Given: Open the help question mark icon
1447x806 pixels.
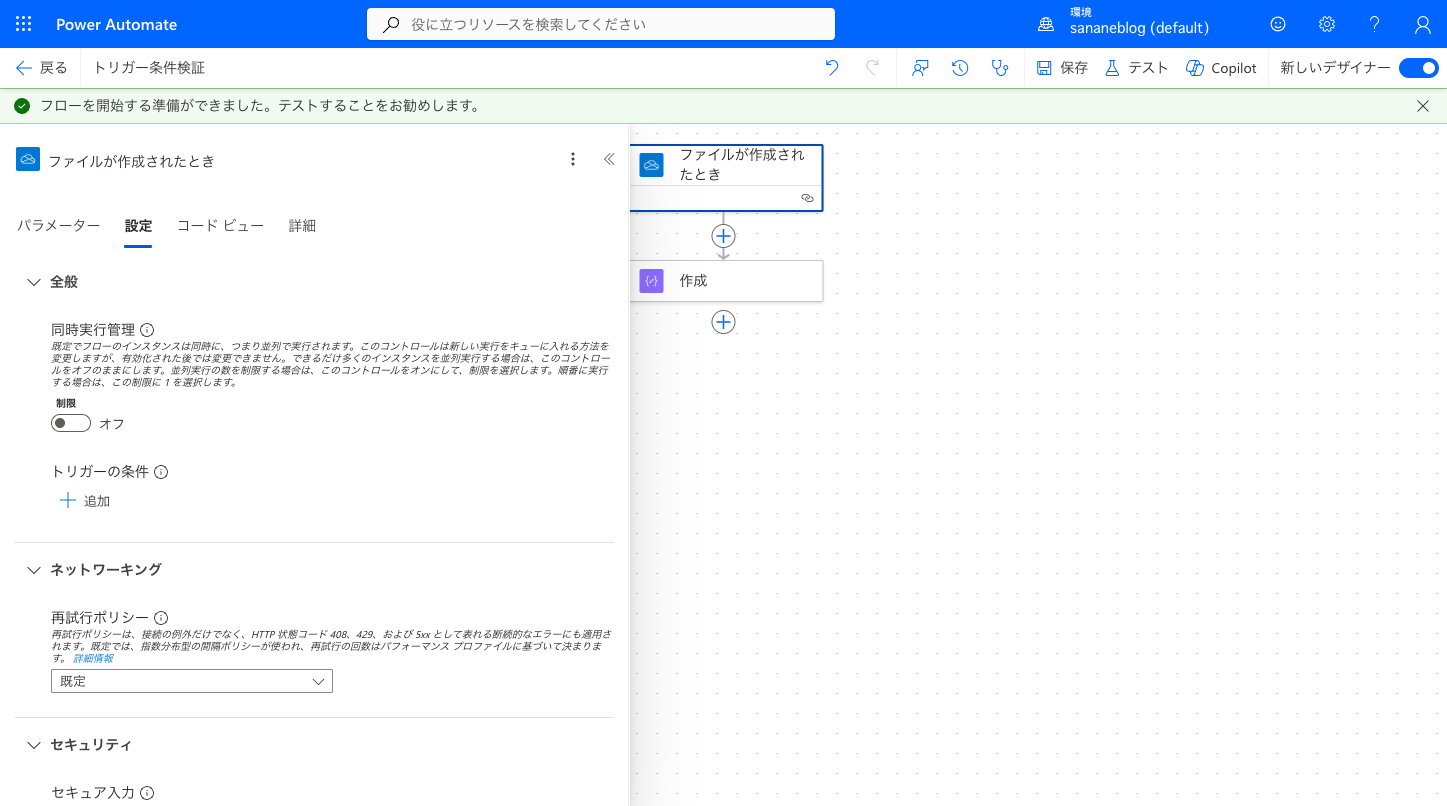Looking at the screenshot, I should 1375,24.
